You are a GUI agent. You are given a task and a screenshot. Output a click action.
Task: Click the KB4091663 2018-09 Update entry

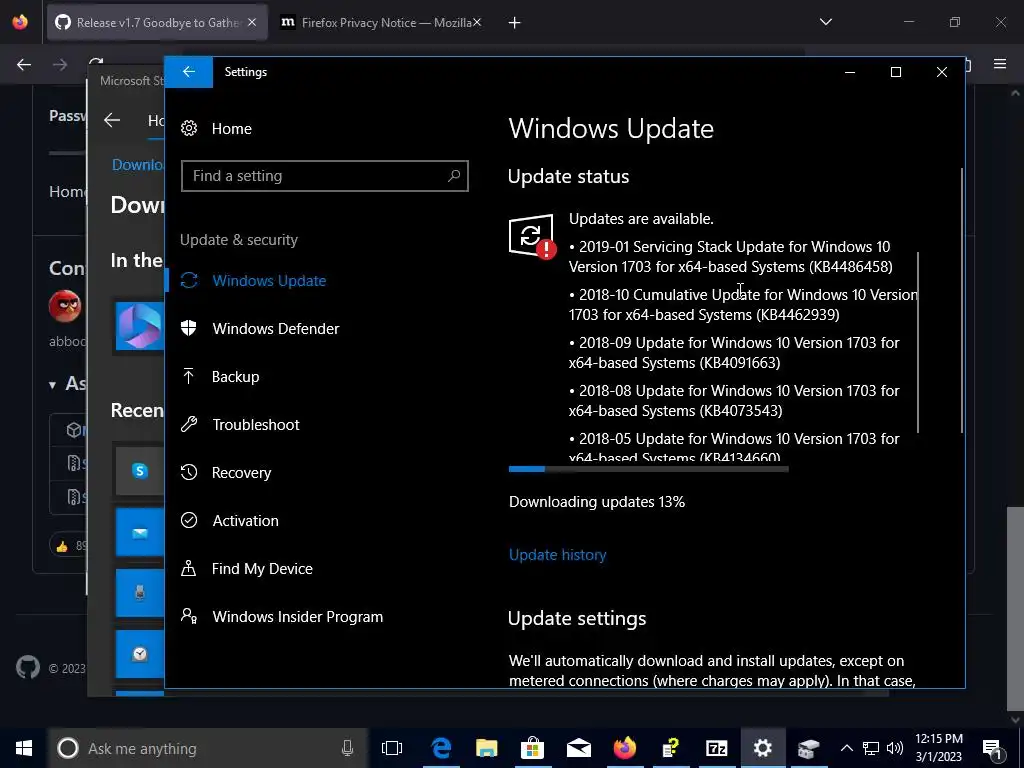coord(734,353)
